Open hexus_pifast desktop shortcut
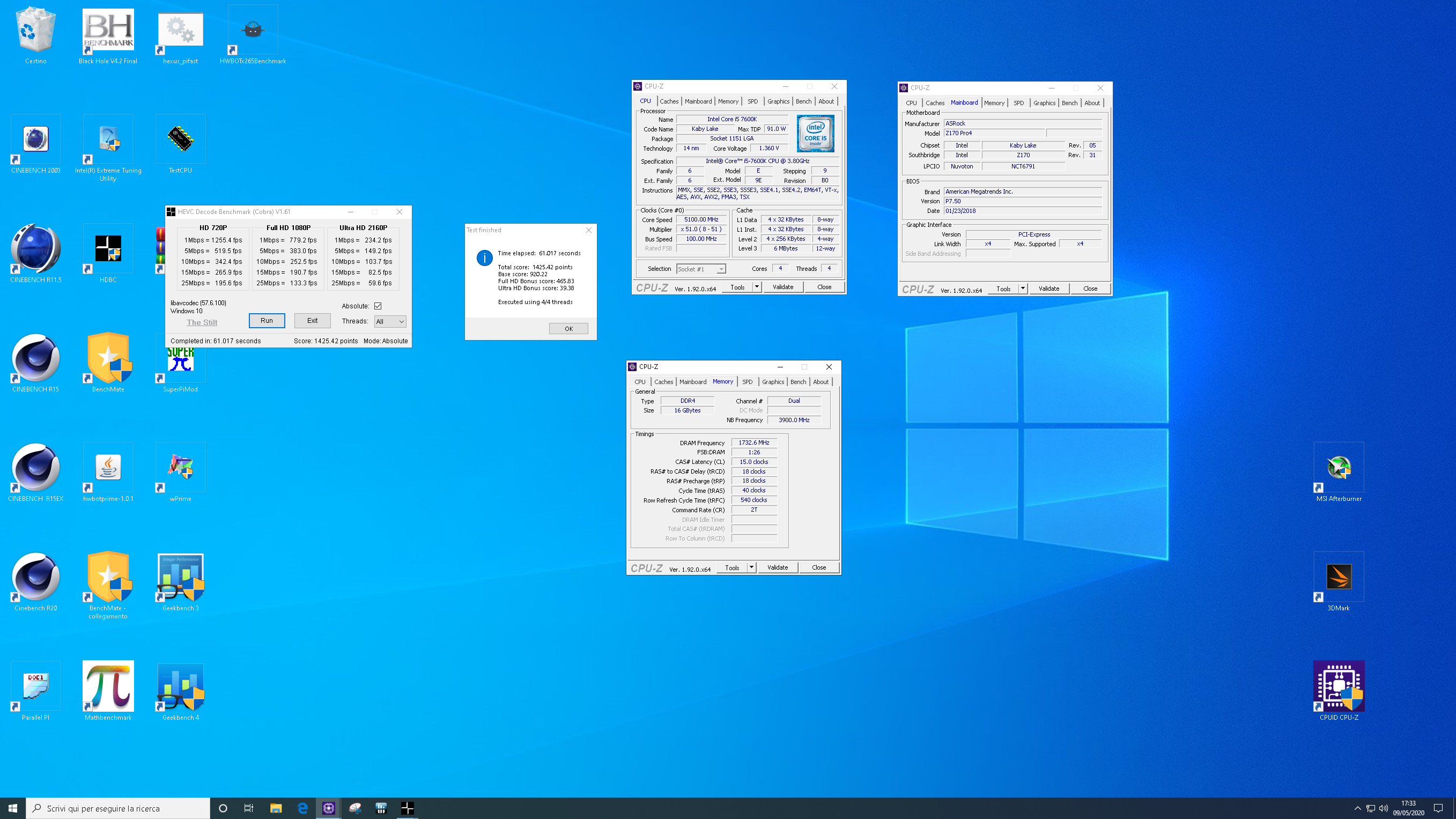Viewport: 1456px width, 819px height. 180,35
